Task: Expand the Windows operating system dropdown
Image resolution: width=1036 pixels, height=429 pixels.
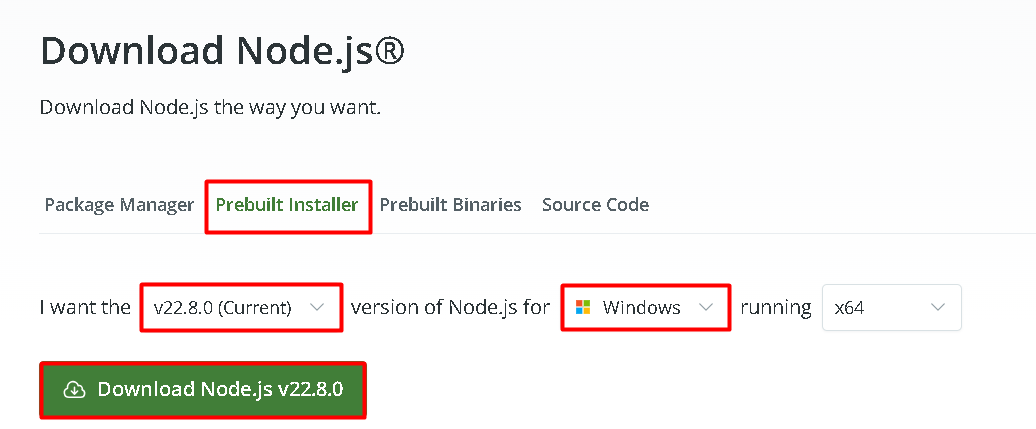Action: pyautogui.click(x=645, y=308)
